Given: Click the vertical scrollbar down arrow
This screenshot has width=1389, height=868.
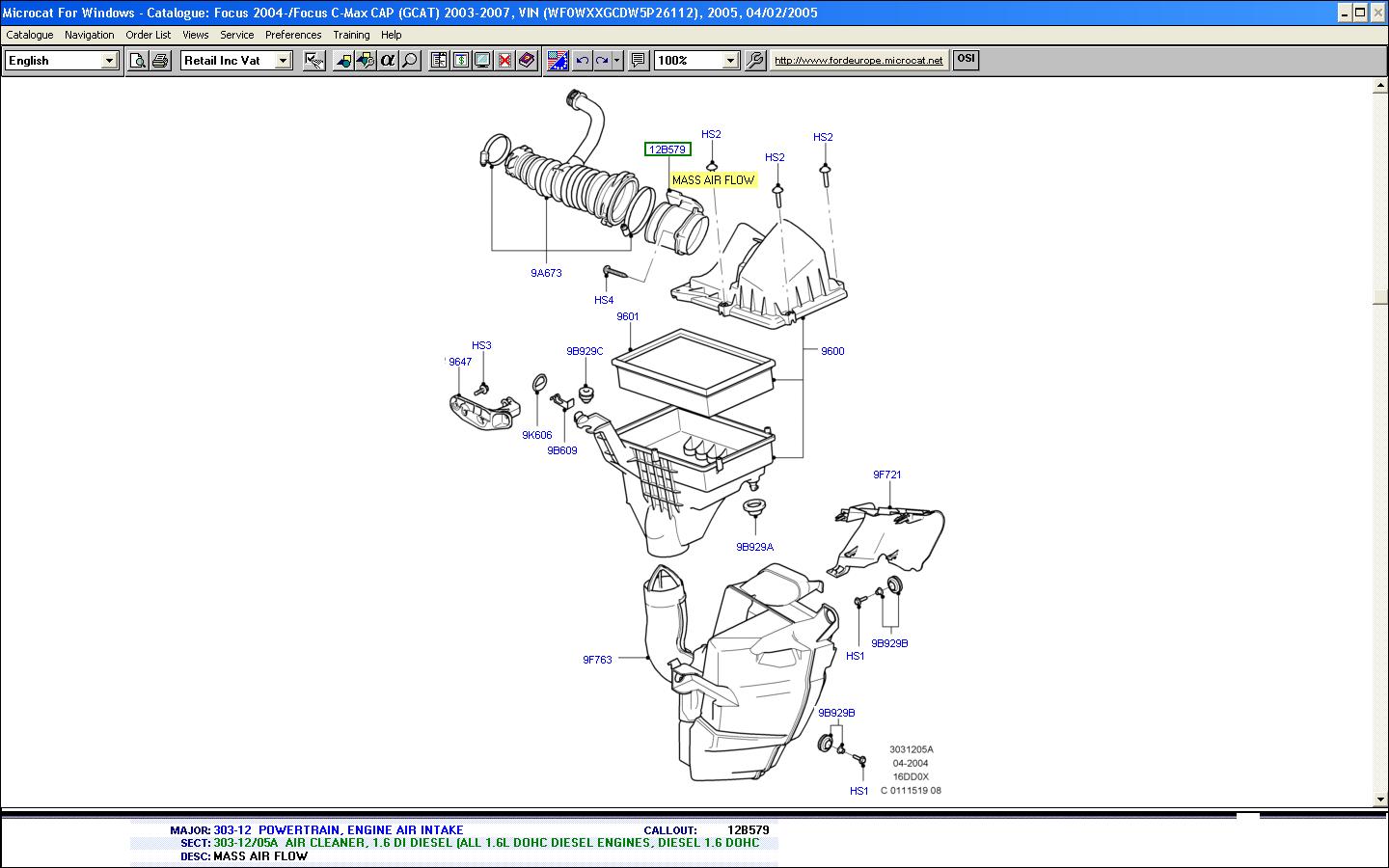Looking at the screenshot, I should click(x=1379, y=799).
